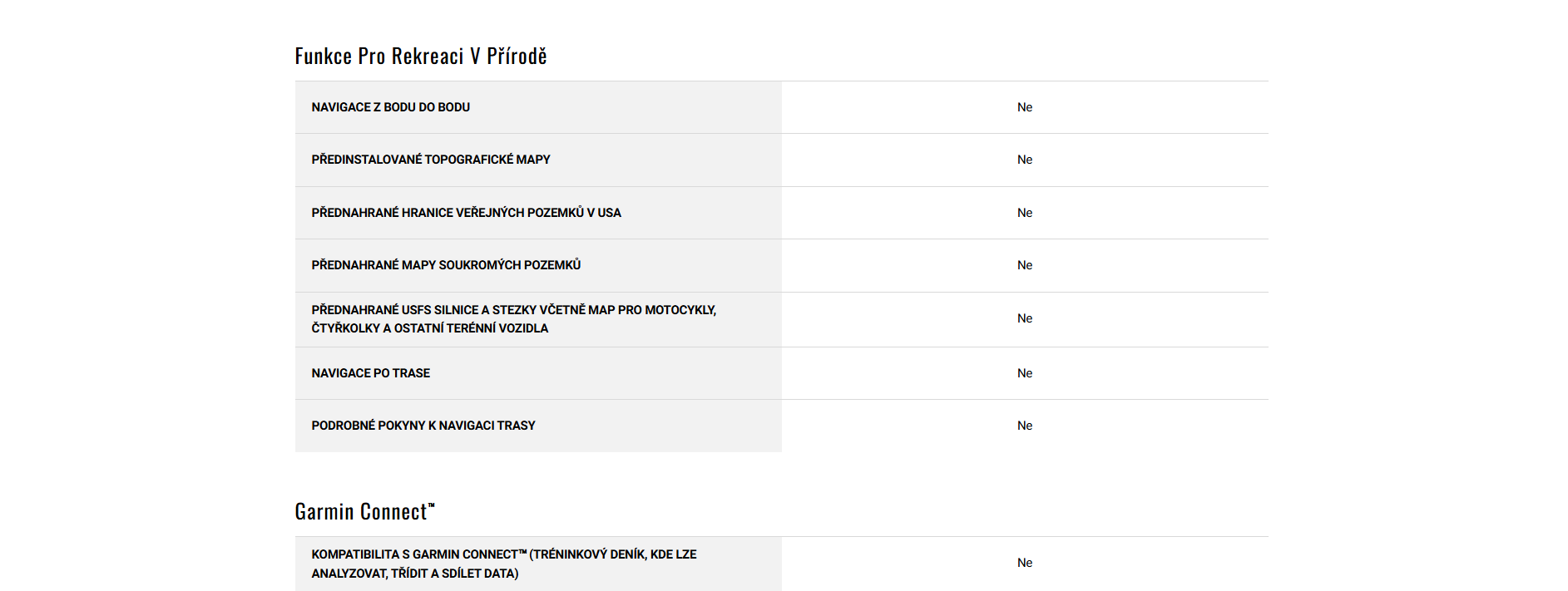Click 'Kompatibilita s Garmin Connect™' label line
Viewport: 1568px width, 591px height.
point(503,554)
